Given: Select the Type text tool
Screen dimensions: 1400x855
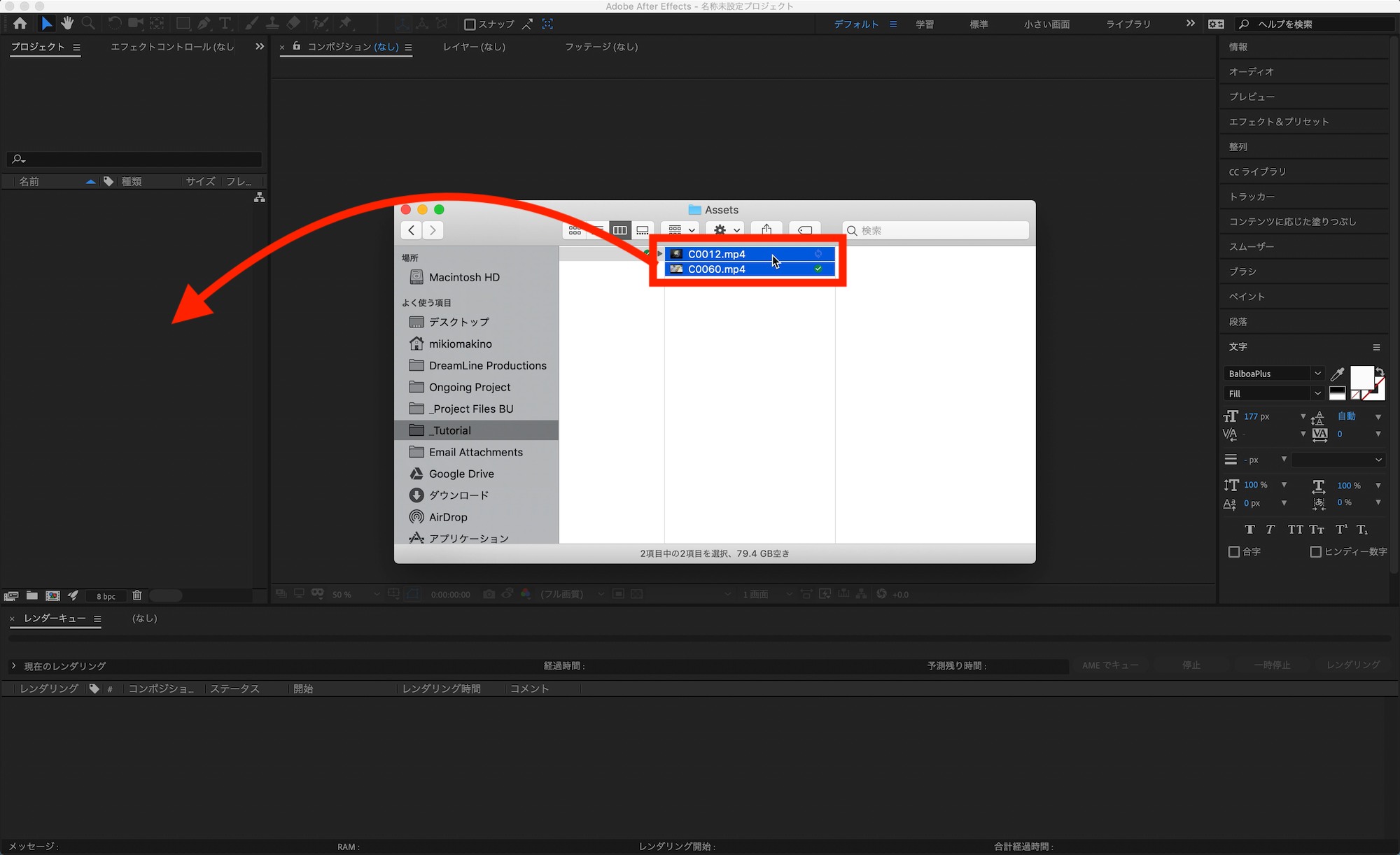Looking at the screenshot, I should [225, 24].
